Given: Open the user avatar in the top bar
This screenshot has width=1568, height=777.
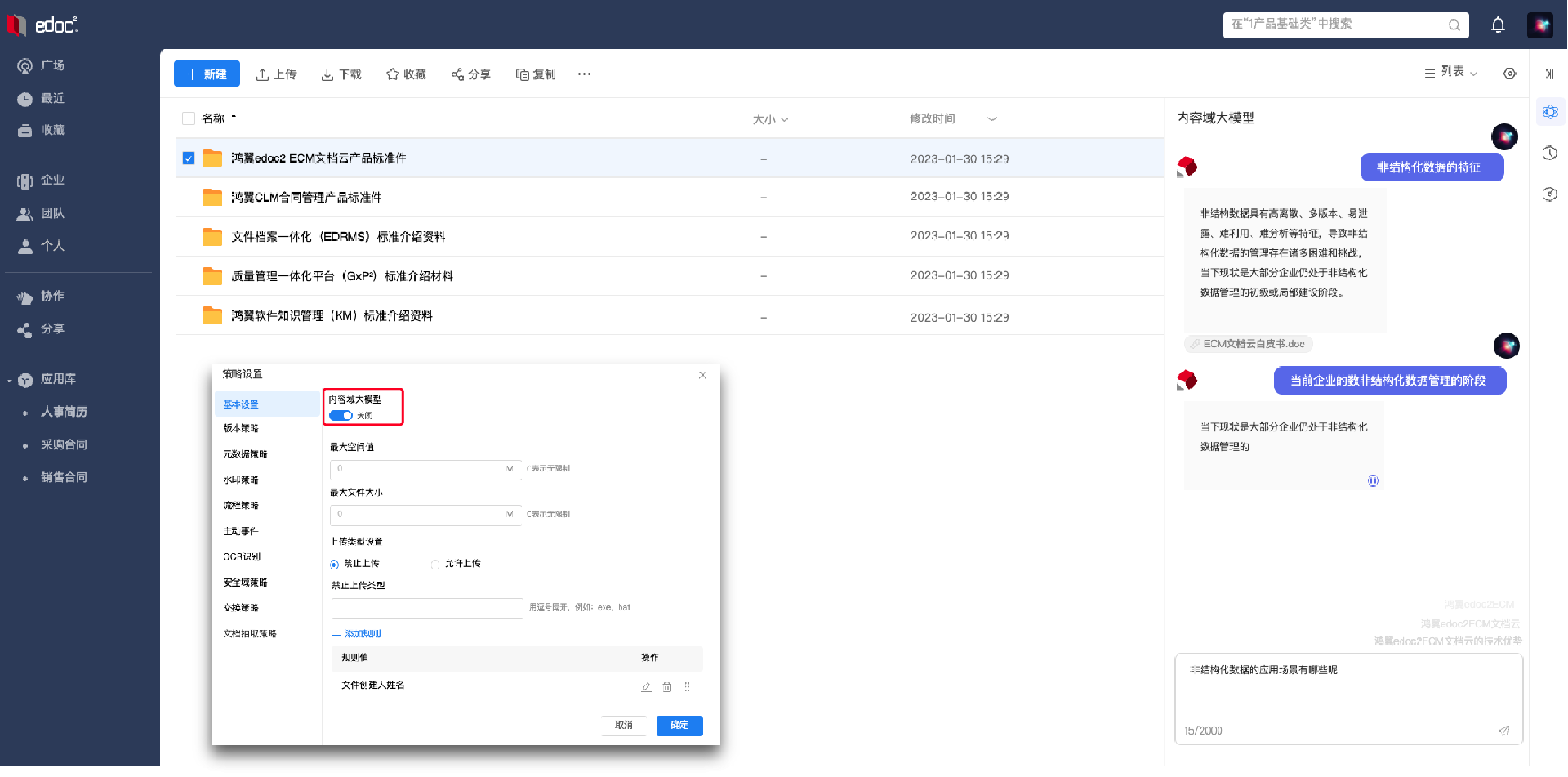Looking at the screenshot, I should coord(1539,25).
